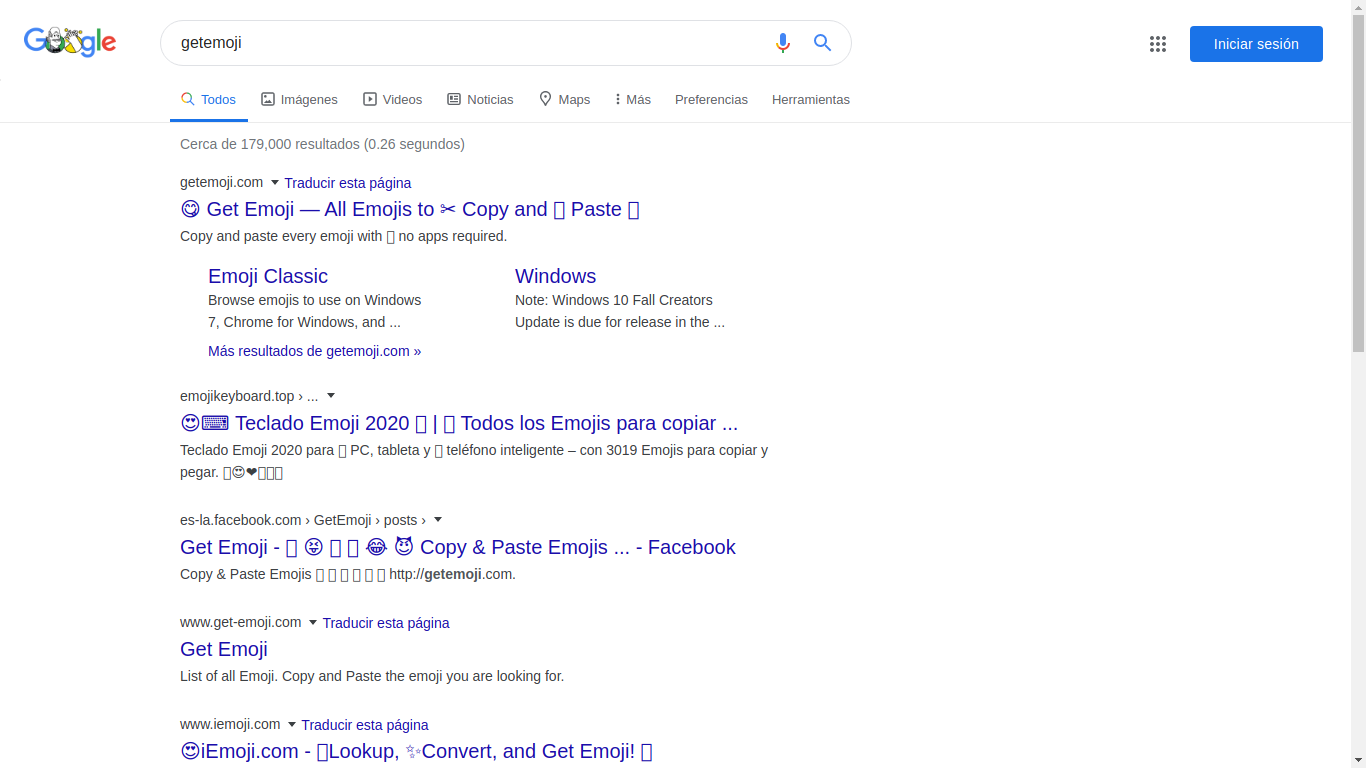Expand dropdown arrow next to emojikeyboard.top
Image resolution: width=1366 pixels, height=768 pixels.
331,396
